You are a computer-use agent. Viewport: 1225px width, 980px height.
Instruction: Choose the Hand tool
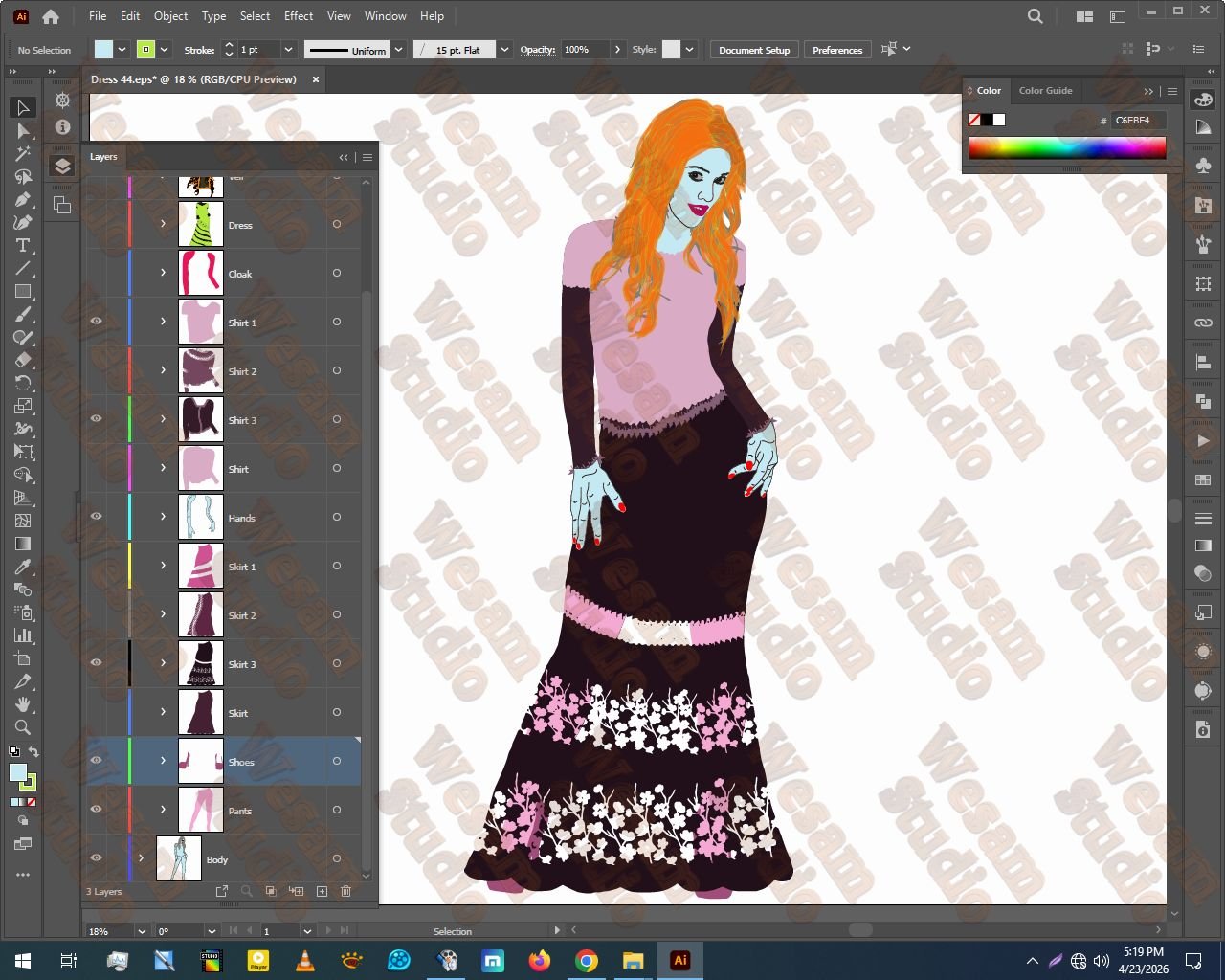23,704
